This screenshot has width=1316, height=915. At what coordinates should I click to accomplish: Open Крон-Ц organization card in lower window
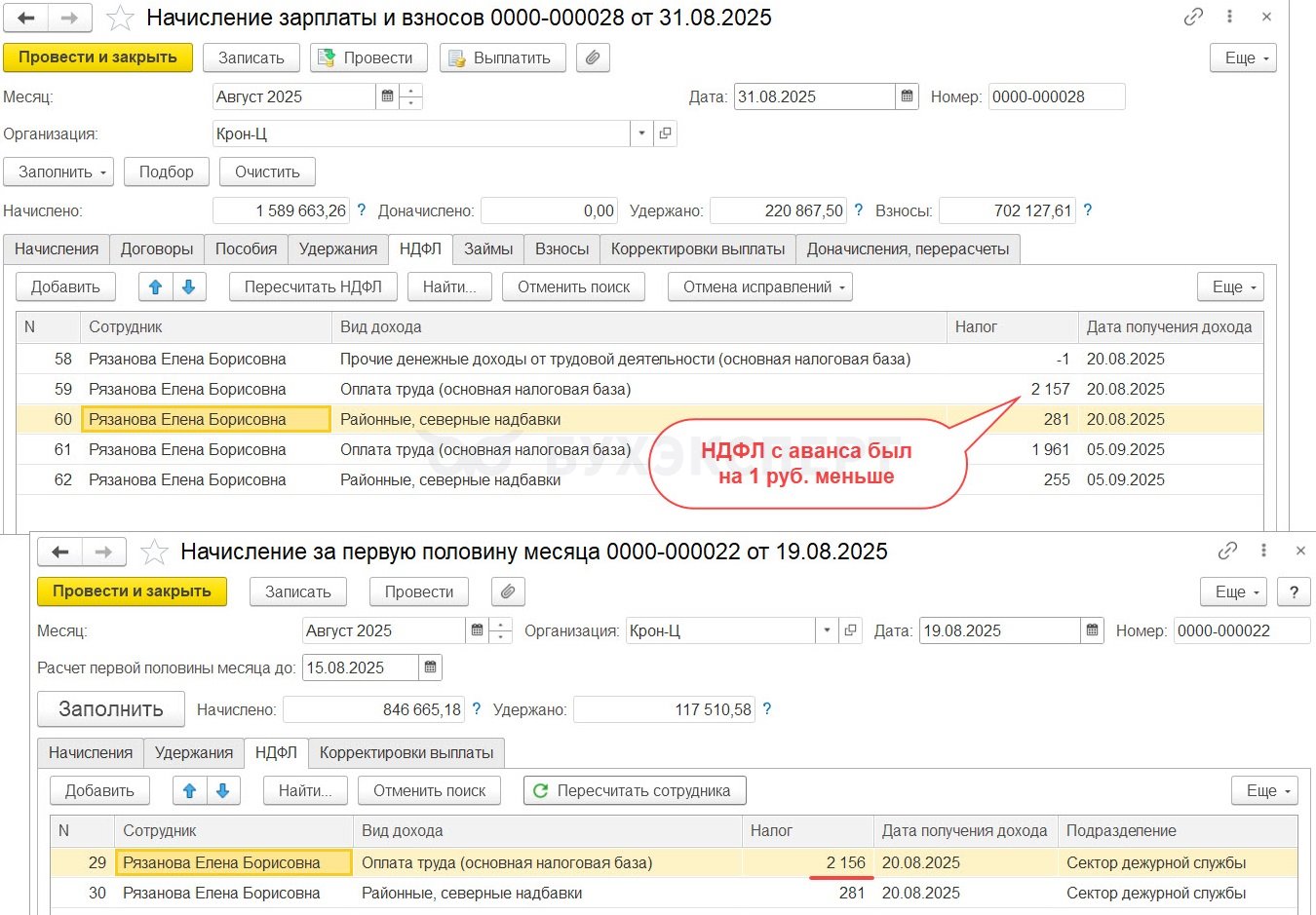[x=851, y=630]
